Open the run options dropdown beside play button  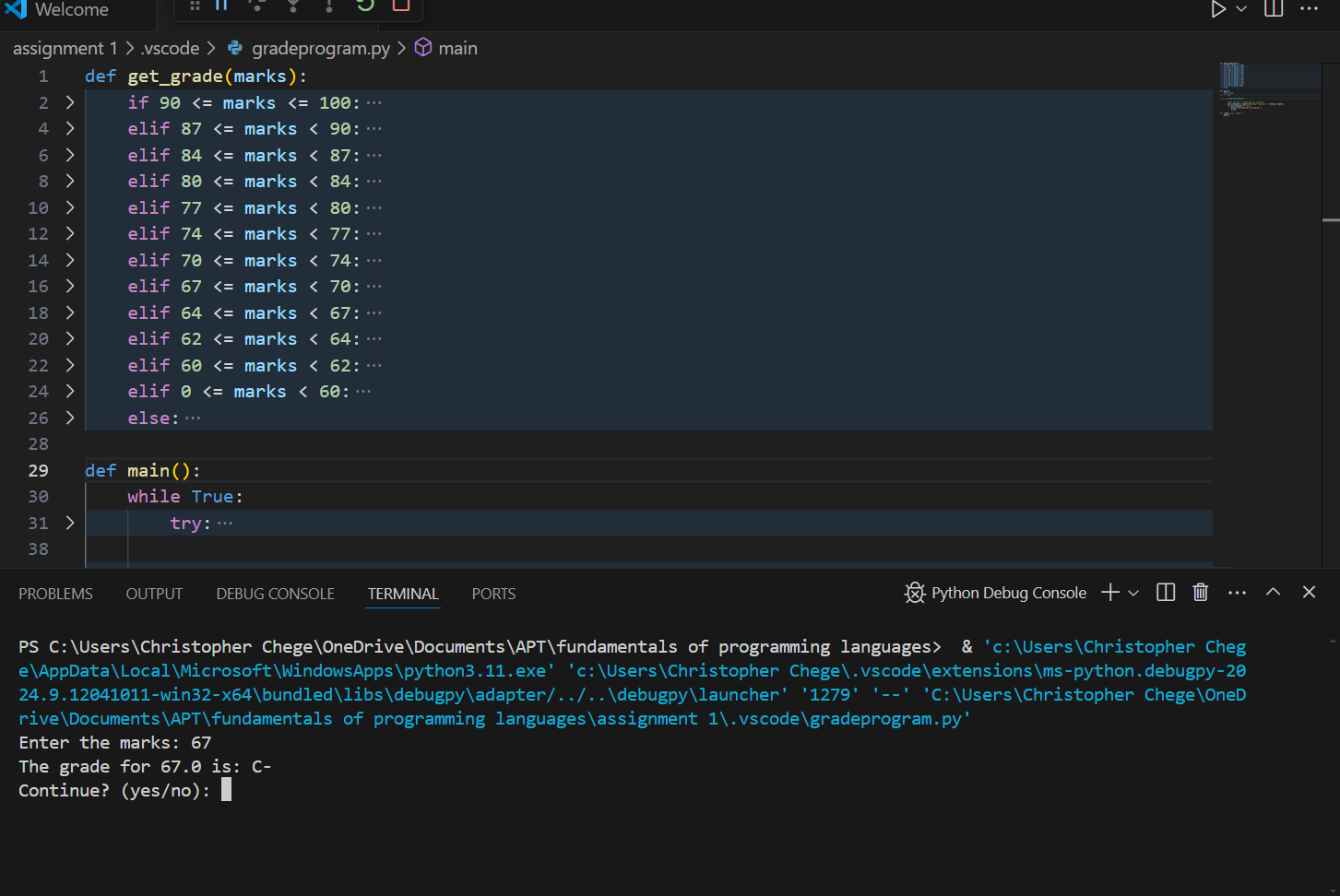[x=1241, y=9]
